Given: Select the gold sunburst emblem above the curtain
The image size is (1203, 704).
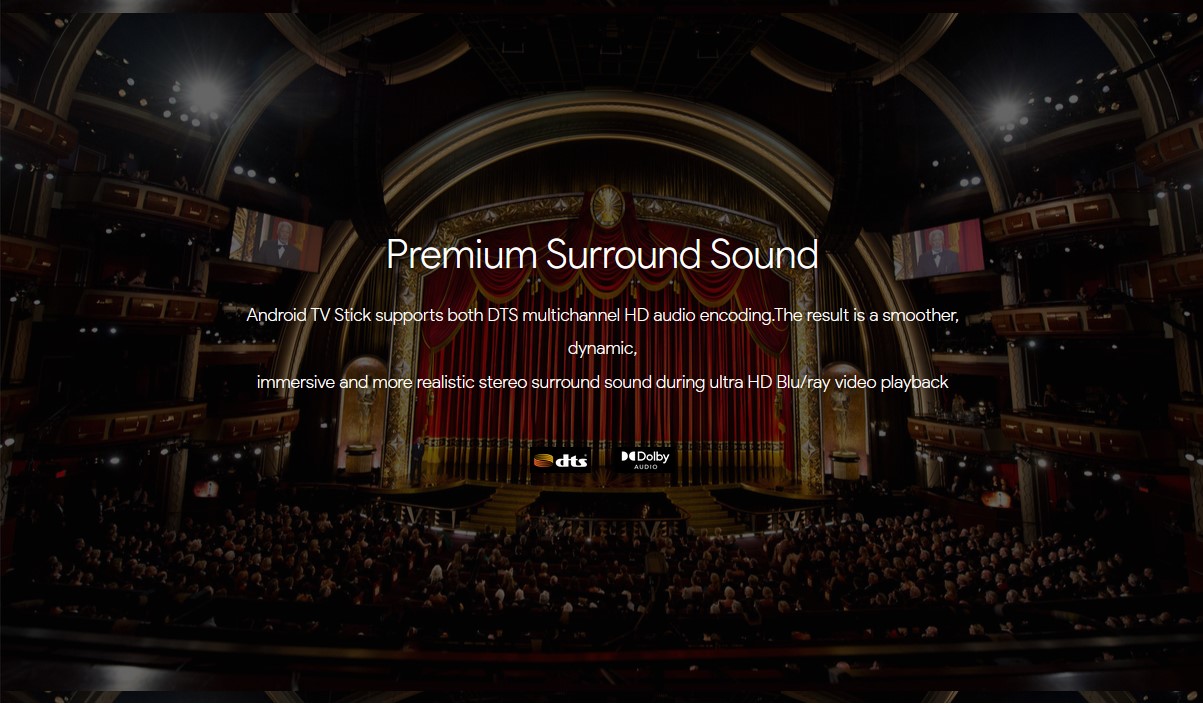Looking at the screenshot, I should 606,205.
